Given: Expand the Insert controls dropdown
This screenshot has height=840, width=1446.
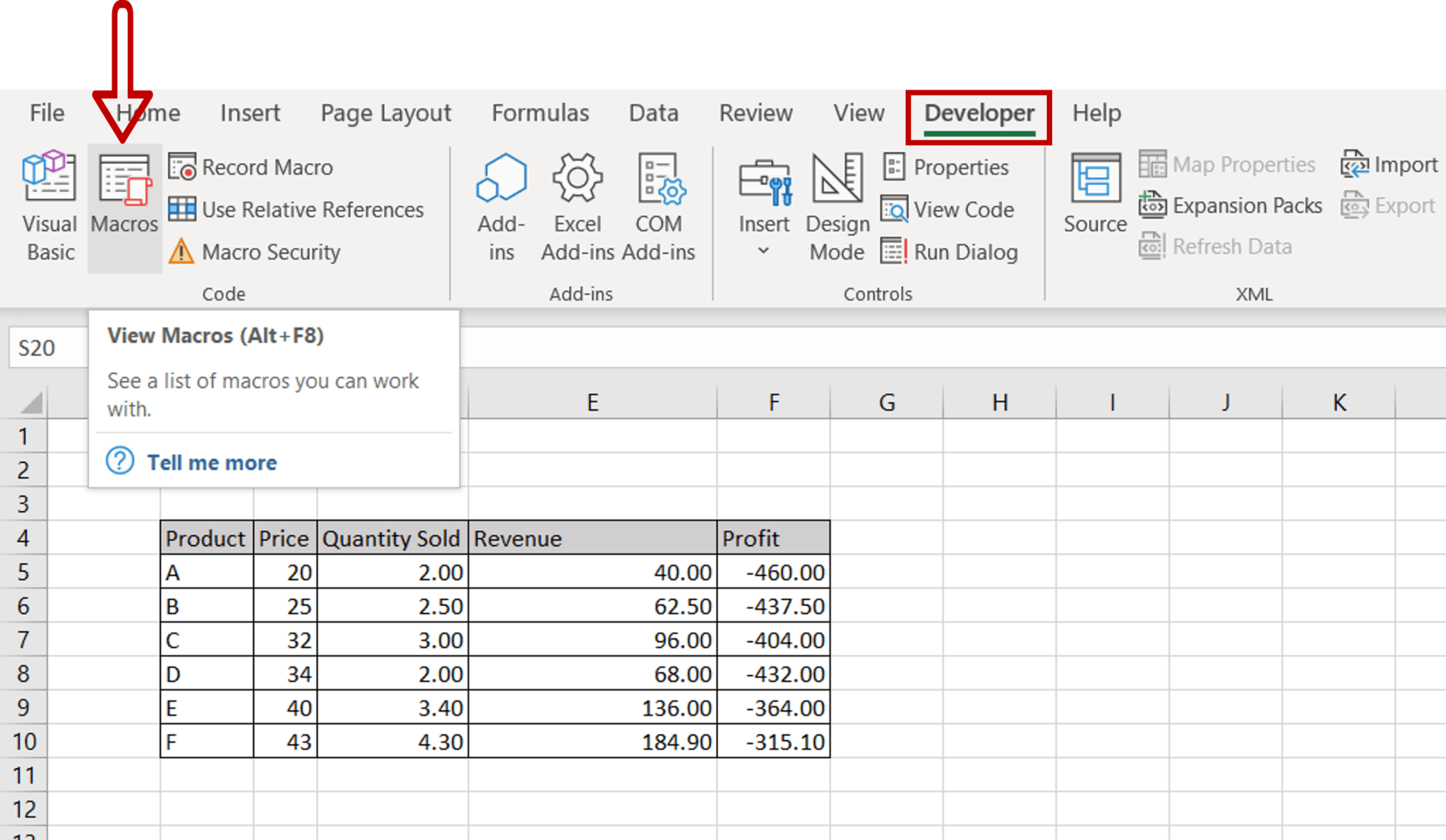Looking at the screenshot, I should point(763,252).
